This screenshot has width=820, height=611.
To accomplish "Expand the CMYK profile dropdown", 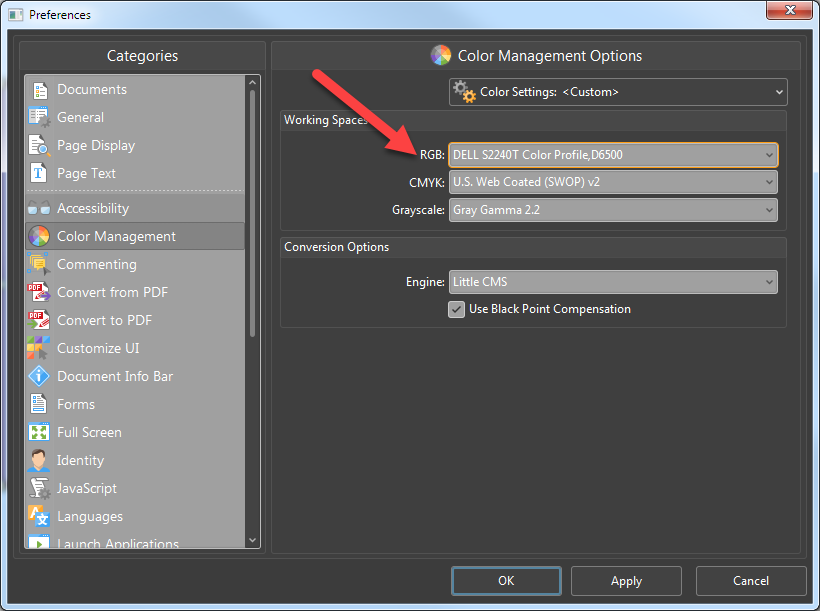I will pyautogui.click(x=613, y=182).
